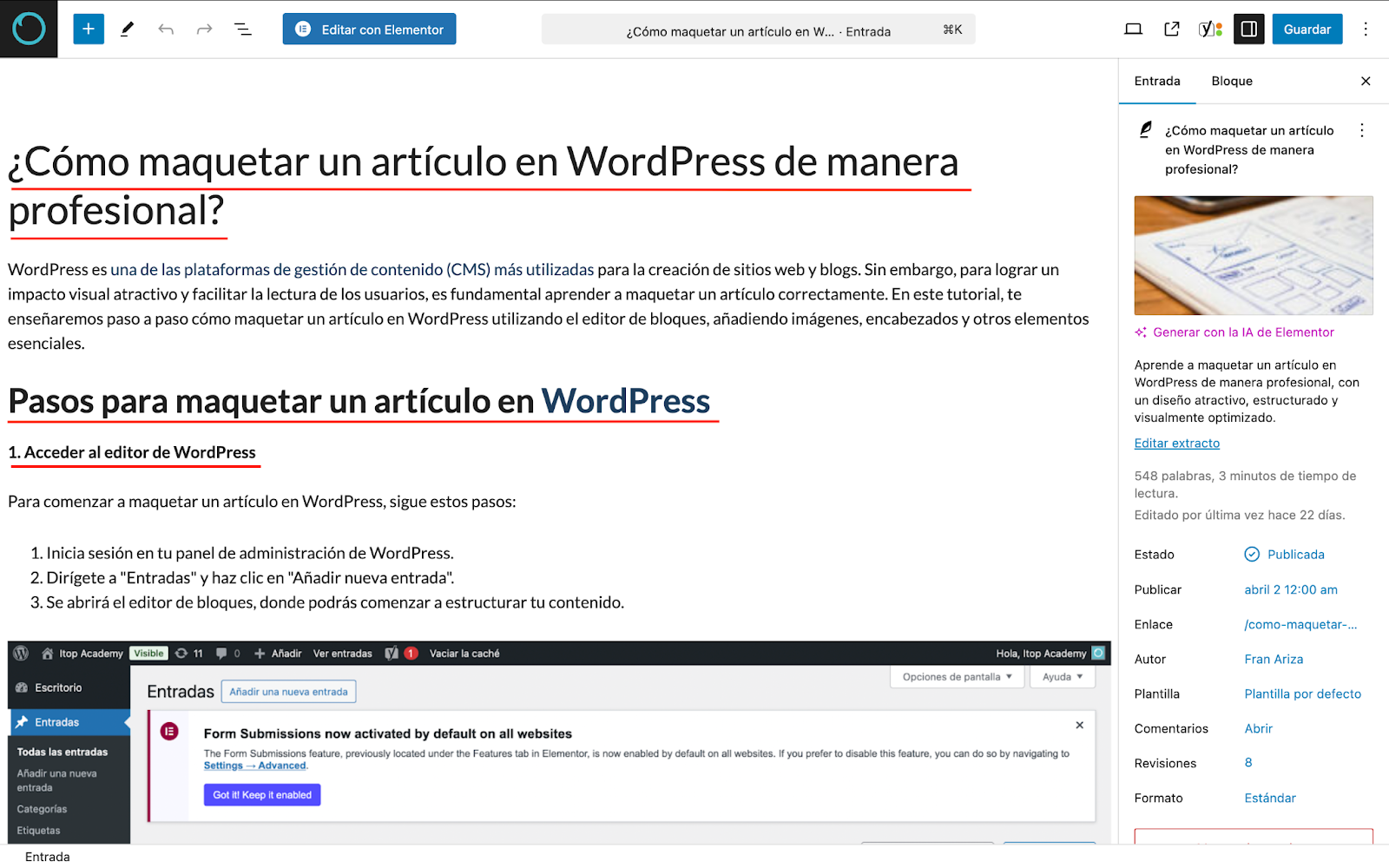Click Vaciar la caché in screenshot
1389x868 pixels.
click(464, 654)
